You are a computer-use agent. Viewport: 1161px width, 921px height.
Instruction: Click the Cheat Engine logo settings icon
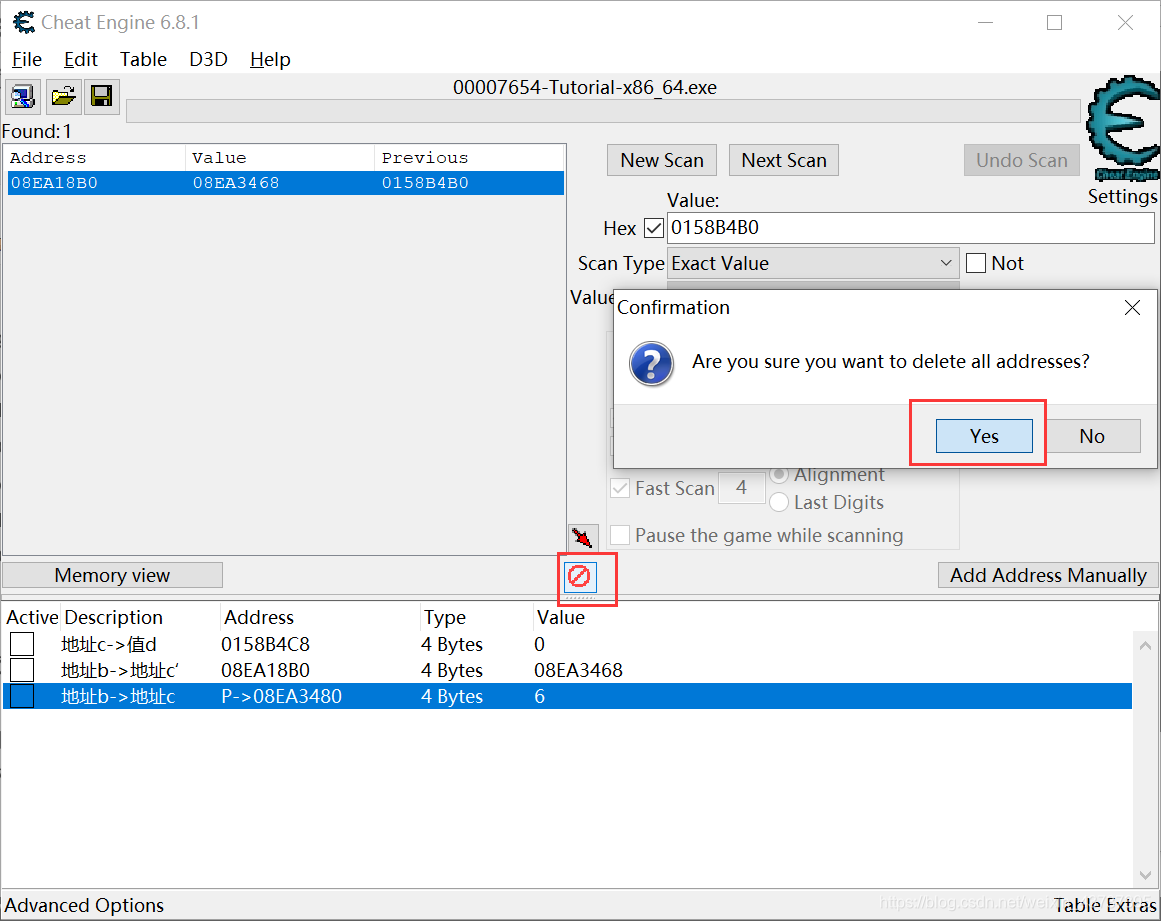click(1123, 128)
